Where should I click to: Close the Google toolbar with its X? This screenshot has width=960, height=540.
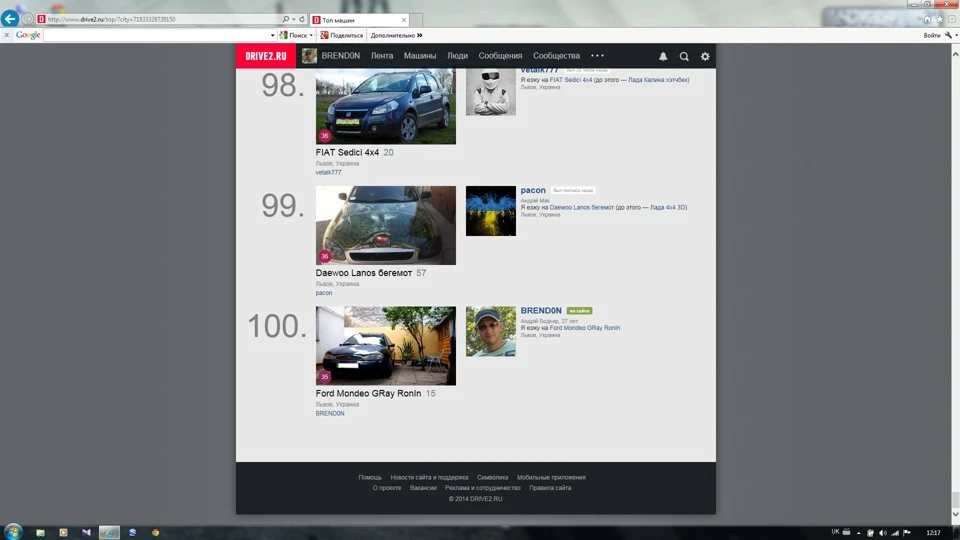(7, 35)
